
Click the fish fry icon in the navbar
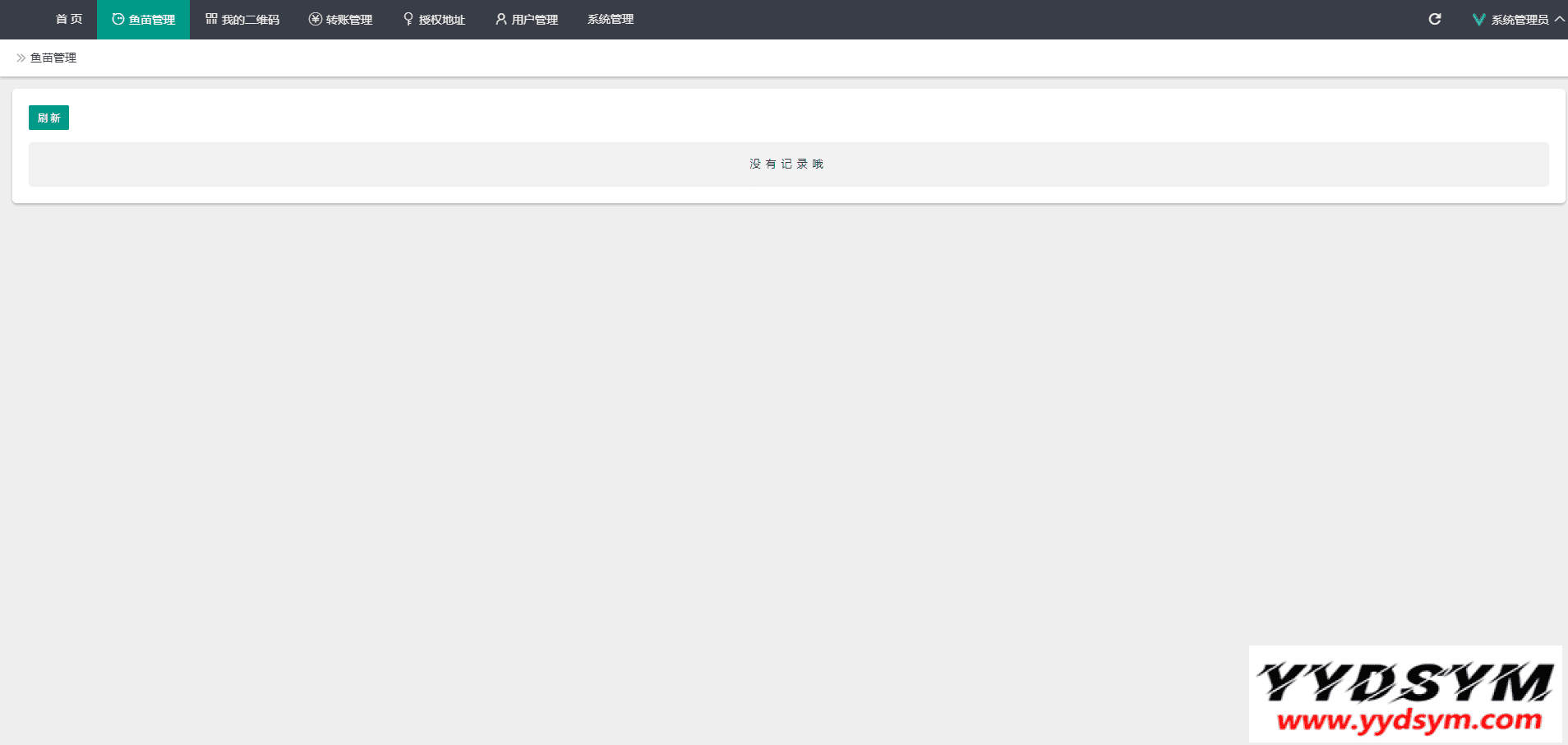coord(118,19)
